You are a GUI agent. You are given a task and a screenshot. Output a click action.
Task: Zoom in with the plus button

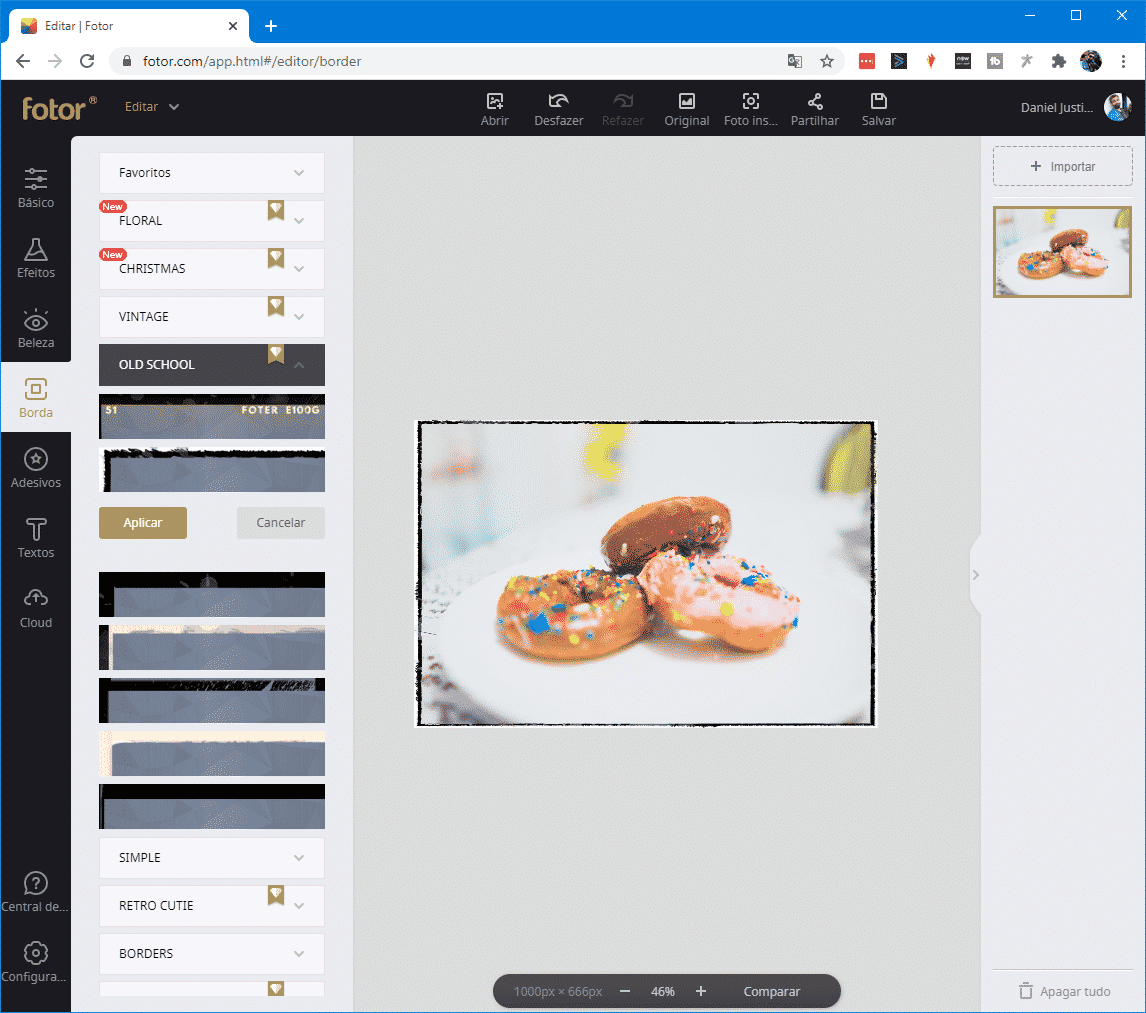(x=701, y=991)
